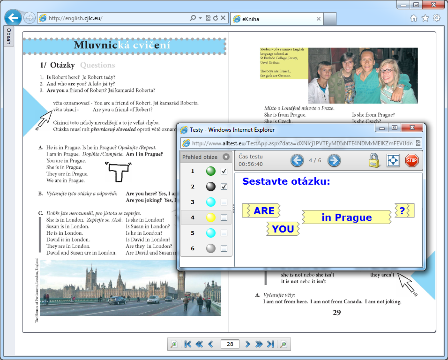Open the Obsah side tab
The height and width of the screenshot is (360, 448).
(x=9, y=37)
